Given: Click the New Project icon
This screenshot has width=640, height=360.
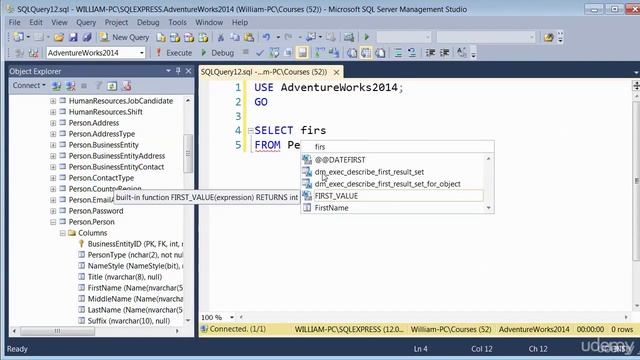Looking at the screenshot, I should pos(18,38).
